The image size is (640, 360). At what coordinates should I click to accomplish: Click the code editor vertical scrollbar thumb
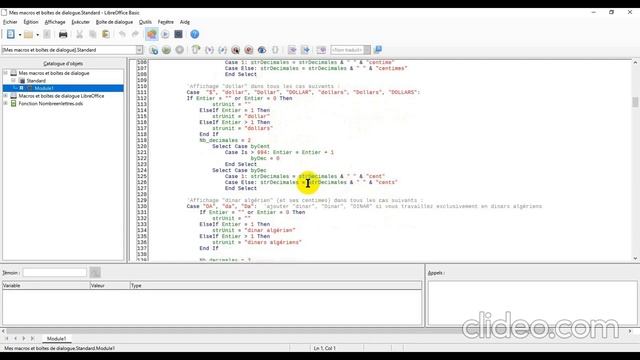(x=635, y=102)
